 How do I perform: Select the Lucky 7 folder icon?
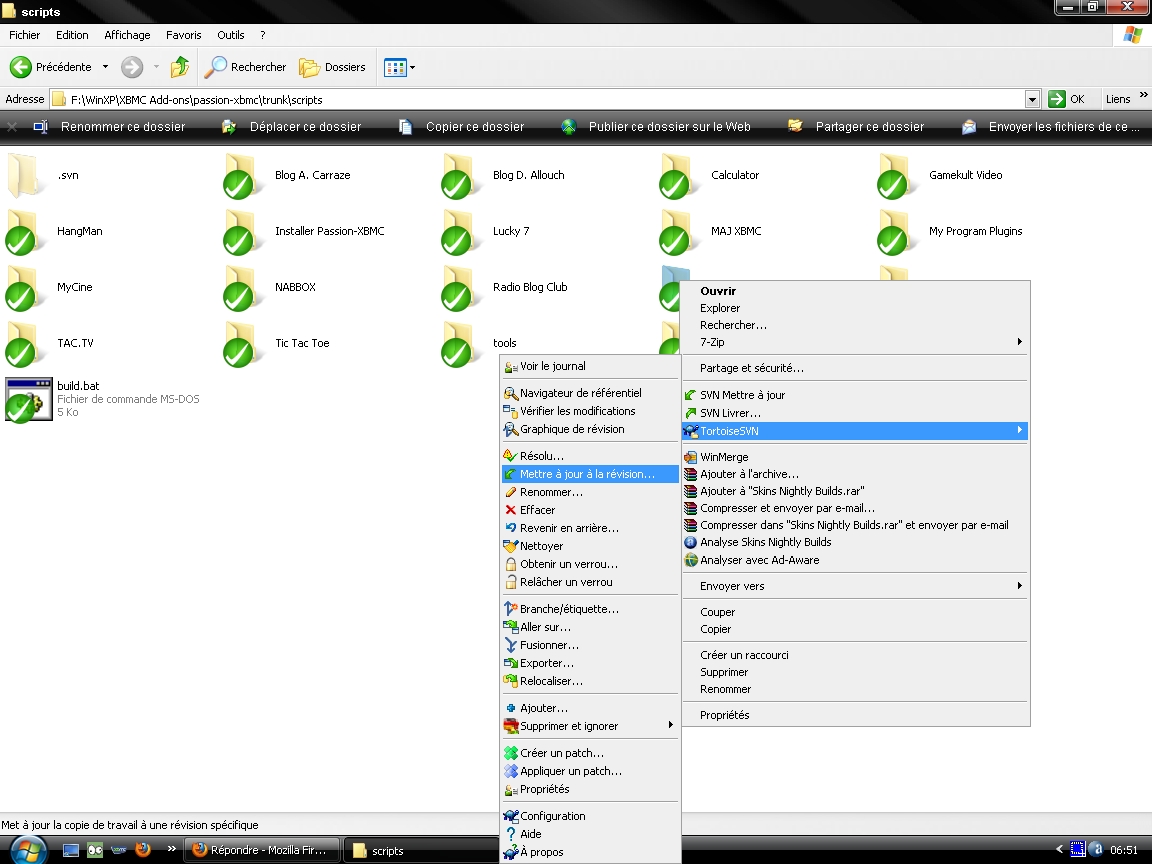pos(461,233)
